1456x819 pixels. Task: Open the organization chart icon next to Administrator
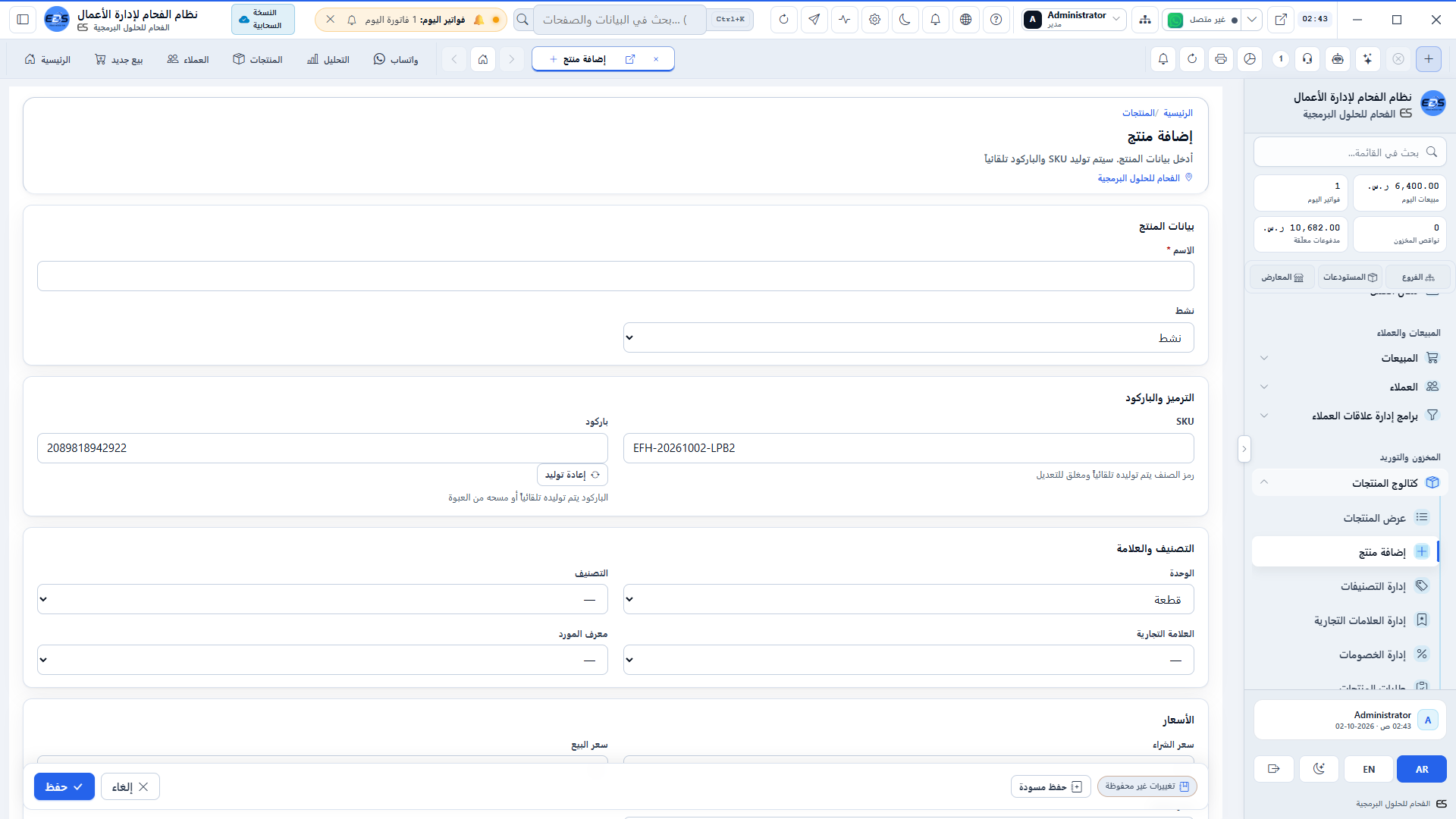coord(1144,20)
